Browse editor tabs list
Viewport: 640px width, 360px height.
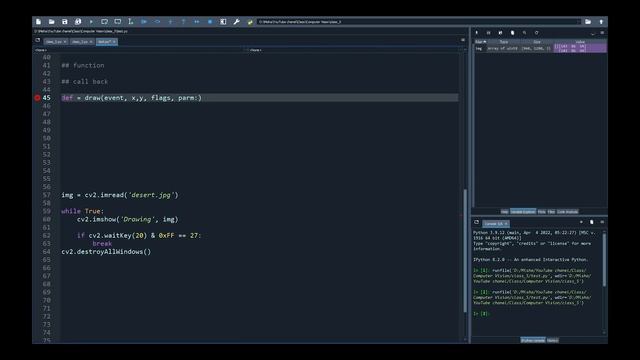[x=38, y=40]
